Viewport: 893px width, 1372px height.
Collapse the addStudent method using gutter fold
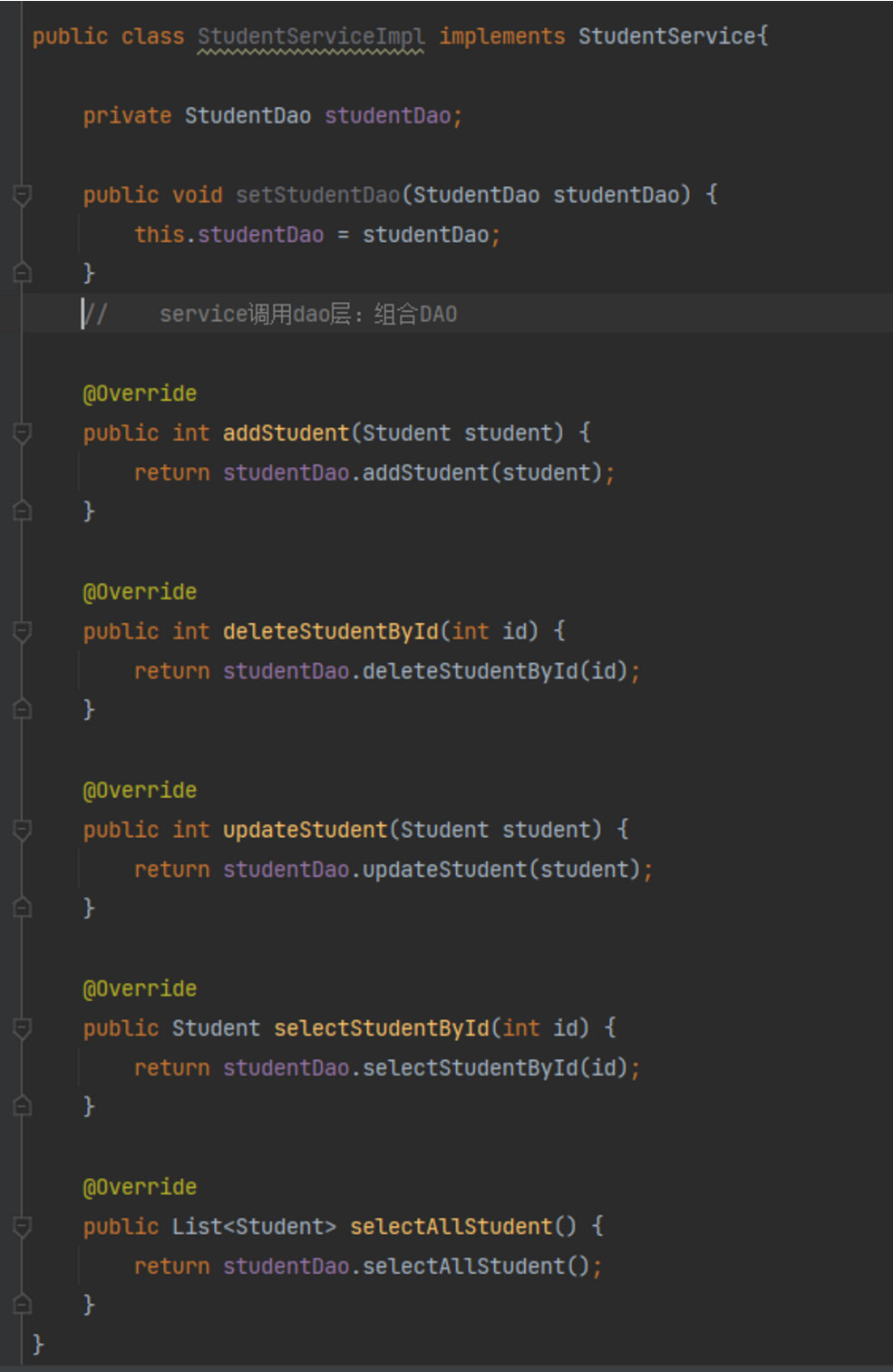pyautogui.click(x=23, y=433)
